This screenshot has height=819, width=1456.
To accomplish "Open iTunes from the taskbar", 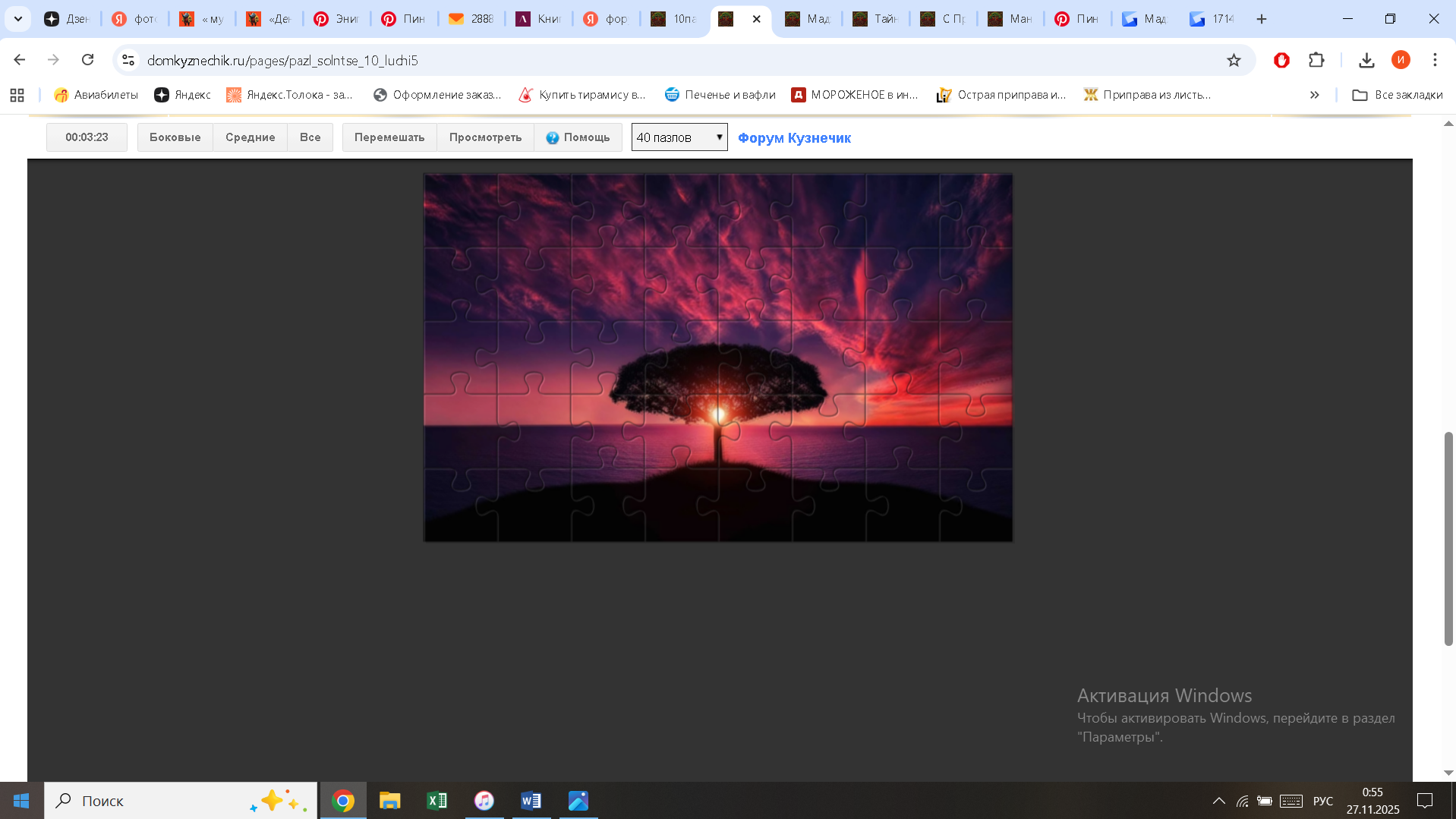I will coord(484,801).
